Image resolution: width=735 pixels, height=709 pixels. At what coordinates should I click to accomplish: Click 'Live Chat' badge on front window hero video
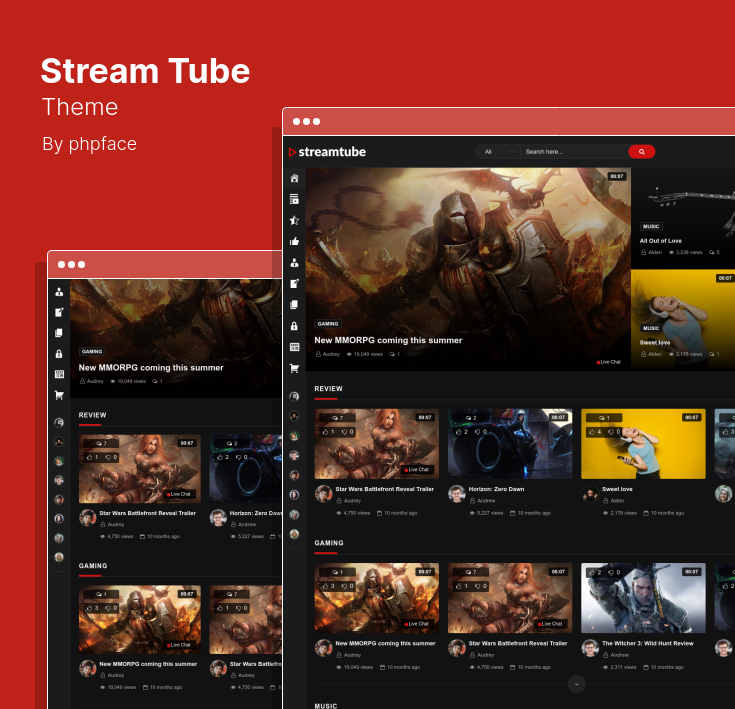pos(608,362)
